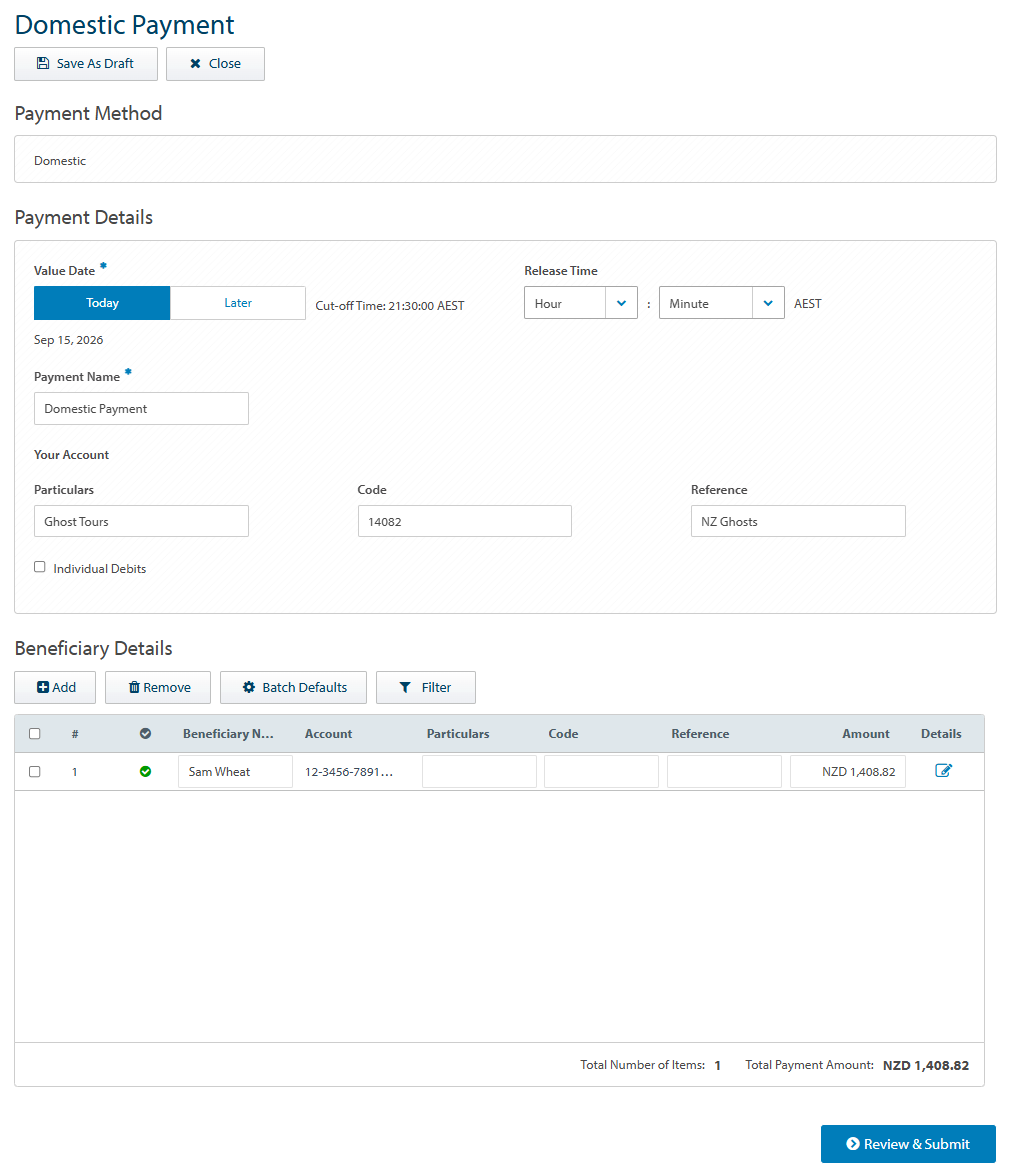Click the Sep 15, 2026 date text
The image size is (1012, 1174).
(68, 340)
